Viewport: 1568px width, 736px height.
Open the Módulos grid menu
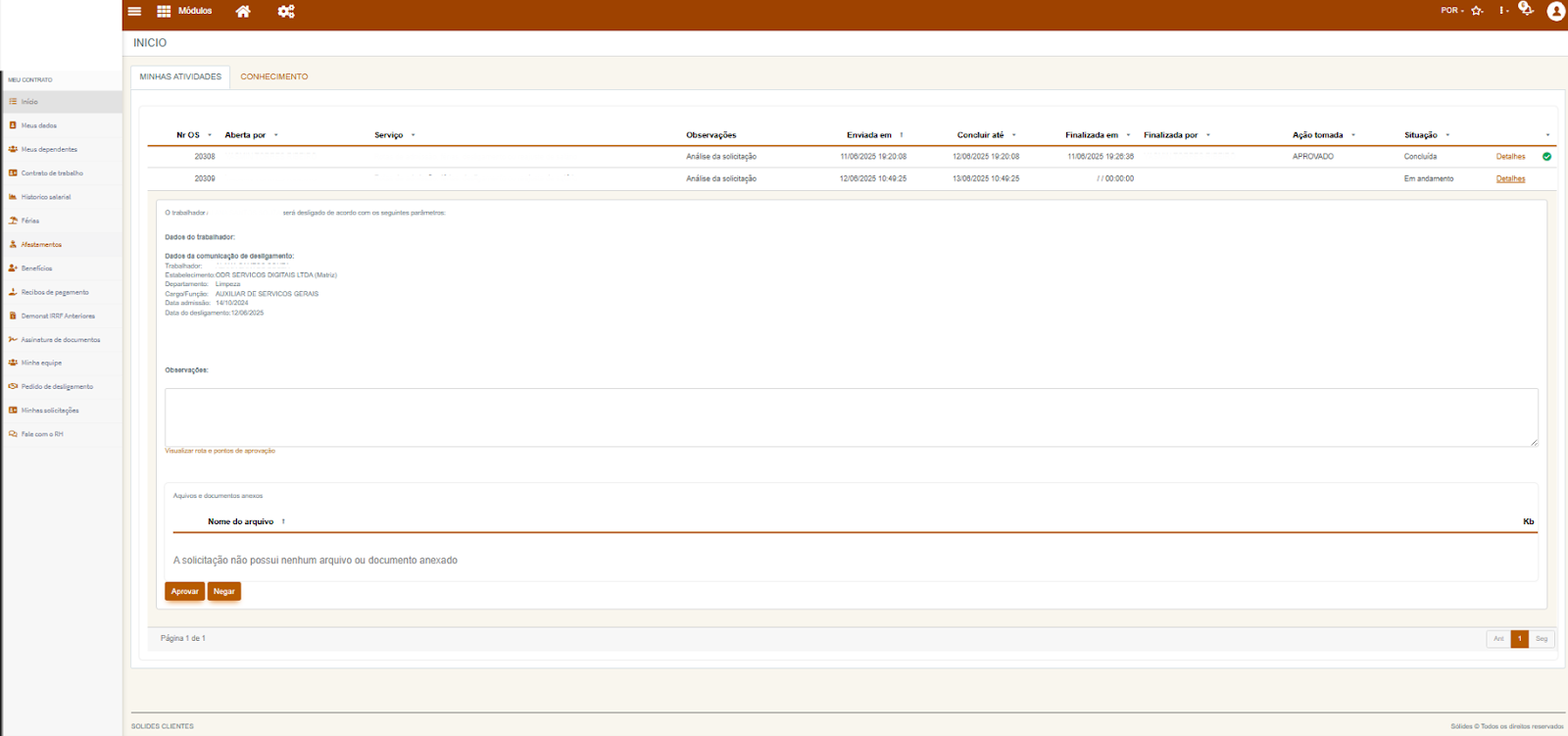[184, 11]
